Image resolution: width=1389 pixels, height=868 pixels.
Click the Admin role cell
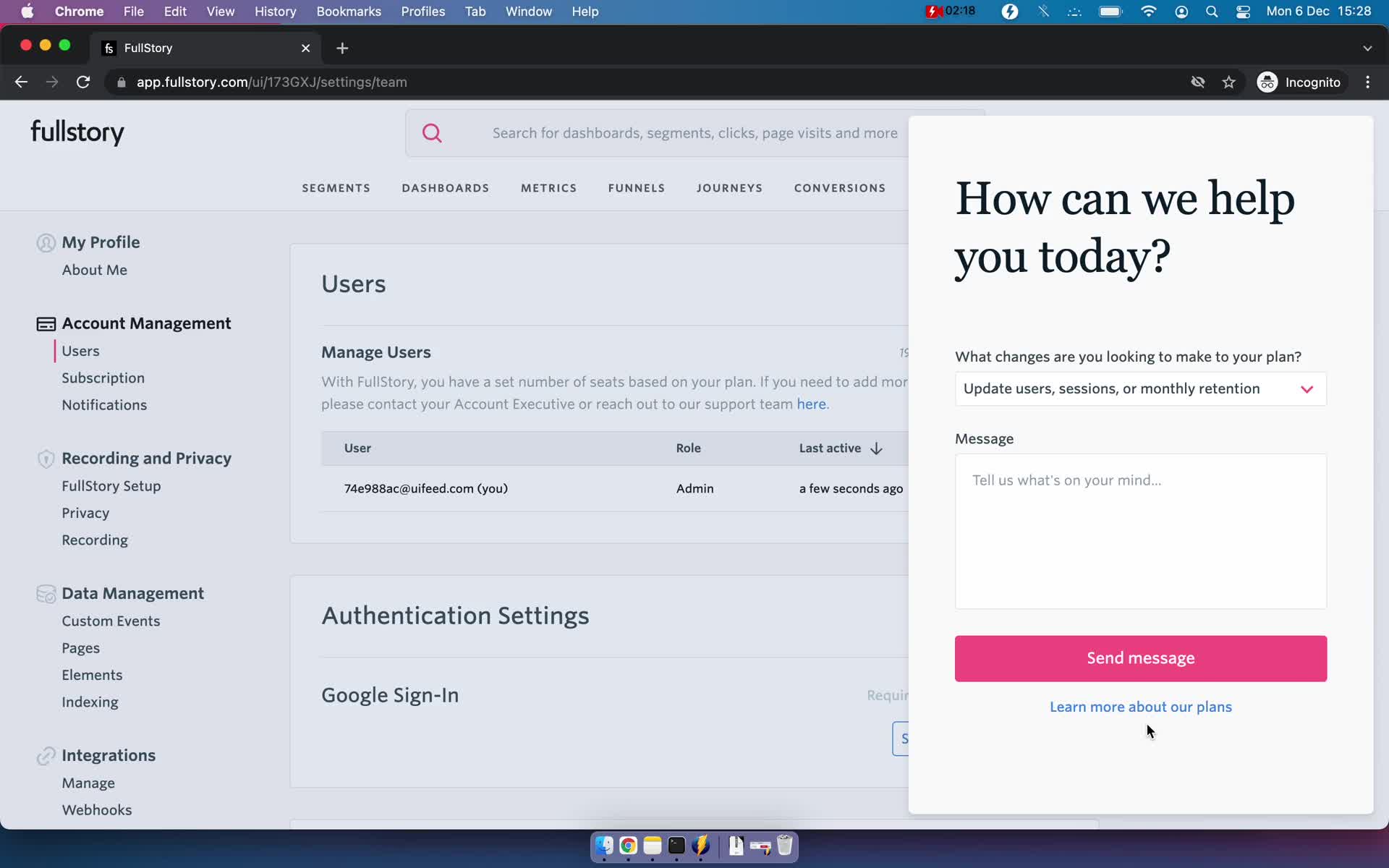click(x=694, y=489)
